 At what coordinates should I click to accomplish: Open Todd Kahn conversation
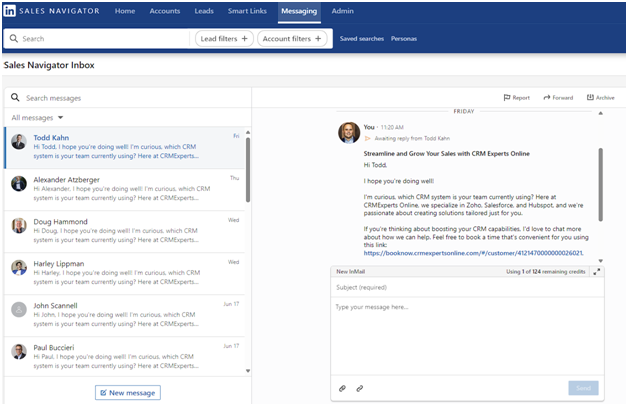pos(124,148)
